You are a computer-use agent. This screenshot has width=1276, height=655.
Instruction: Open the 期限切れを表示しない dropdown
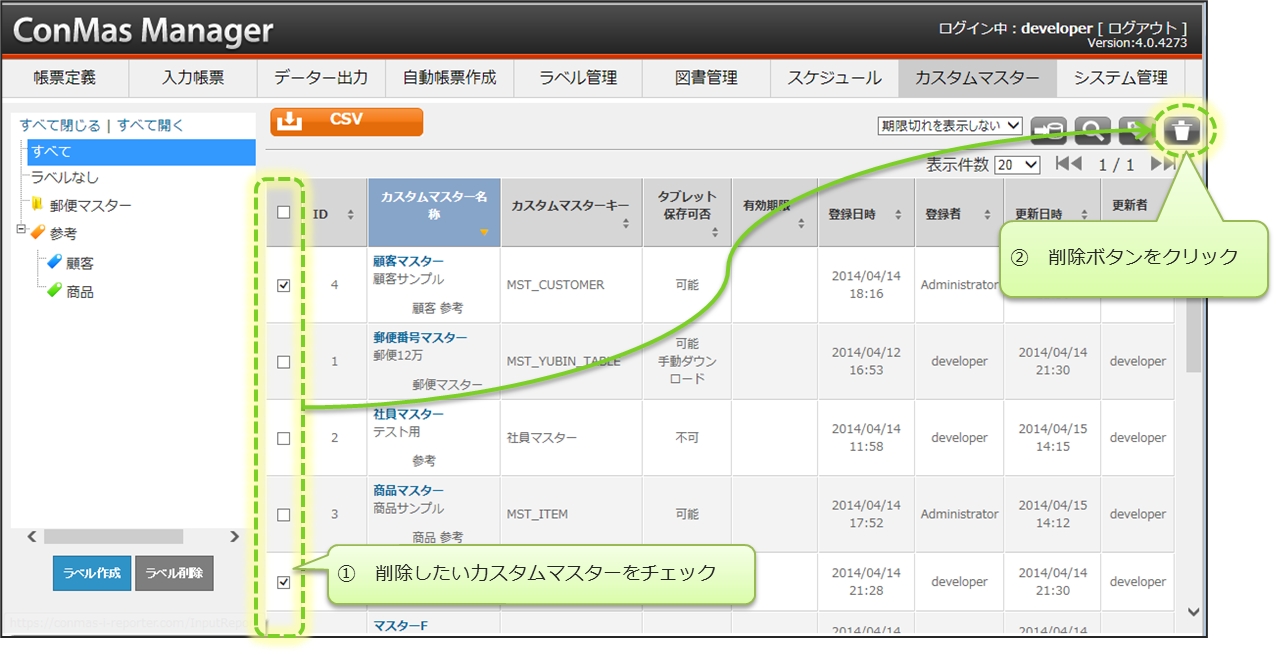coord(949,126)
